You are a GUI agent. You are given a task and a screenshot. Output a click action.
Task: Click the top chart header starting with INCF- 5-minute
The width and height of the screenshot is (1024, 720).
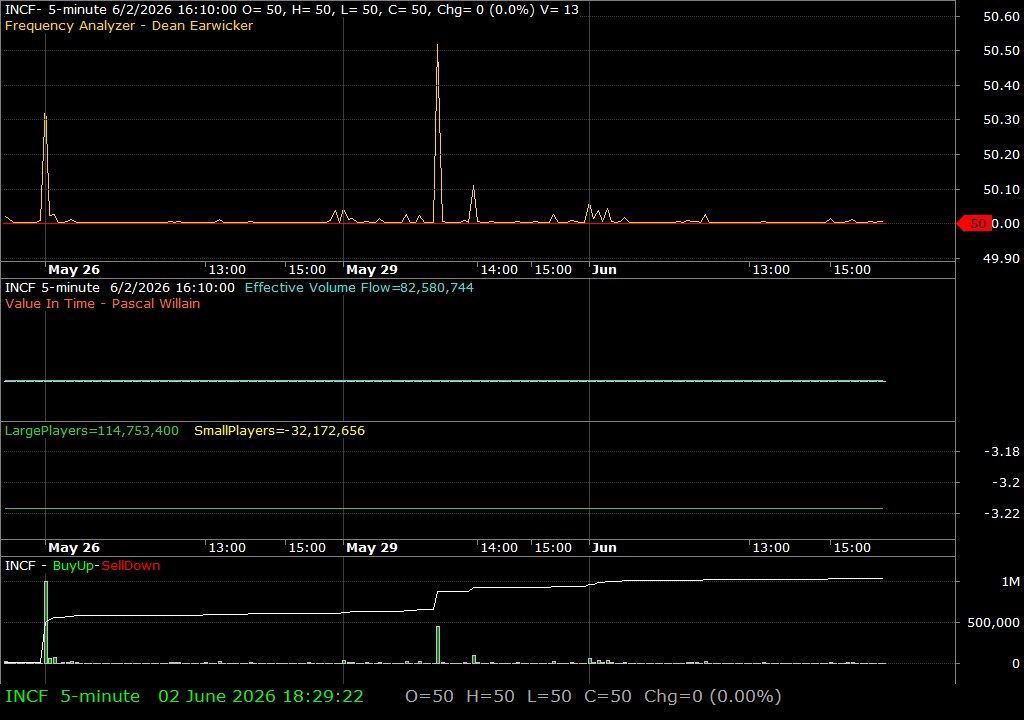(291, 10)
